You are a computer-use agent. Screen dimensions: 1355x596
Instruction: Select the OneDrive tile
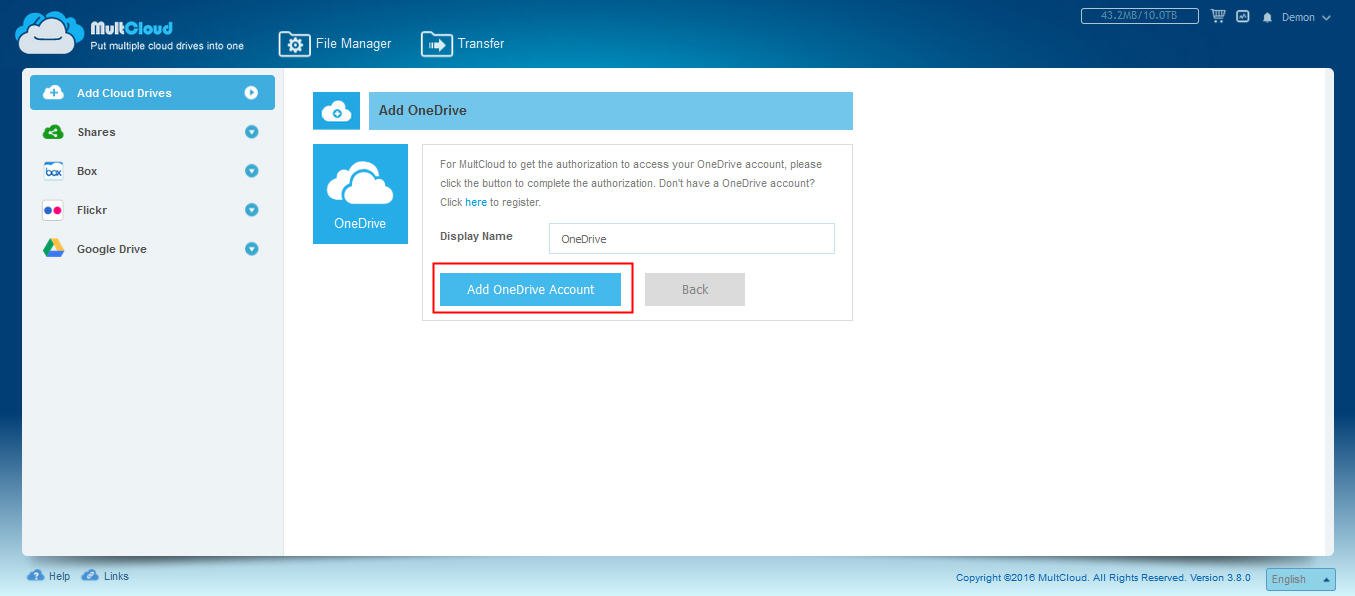point(360,194)
